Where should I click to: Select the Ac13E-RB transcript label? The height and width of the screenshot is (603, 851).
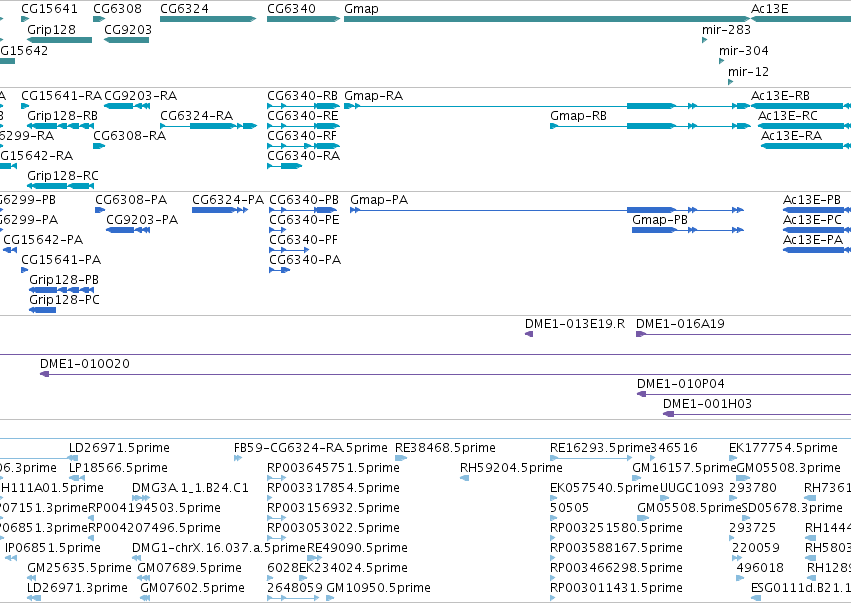click(x=780, y=96)
